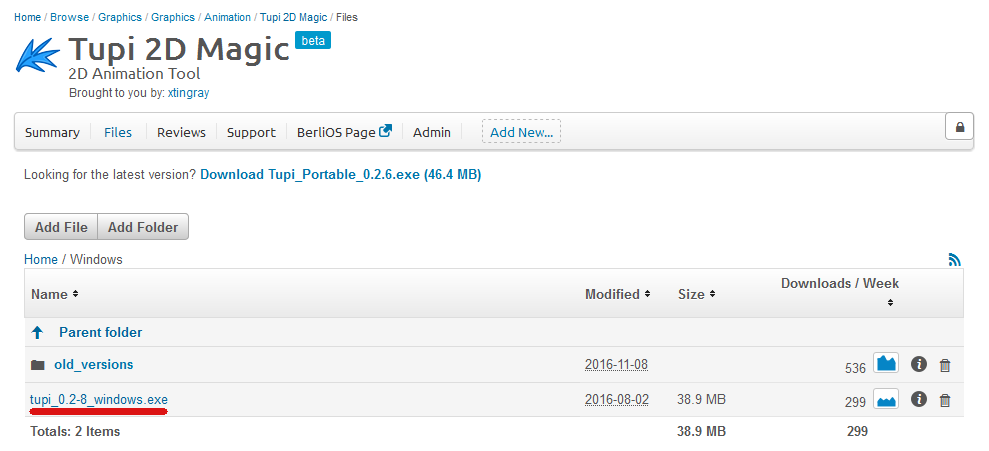This screenshot has width=989, height=451.
Task: Go up to Parent folder
Action: (x=100, y=332)
